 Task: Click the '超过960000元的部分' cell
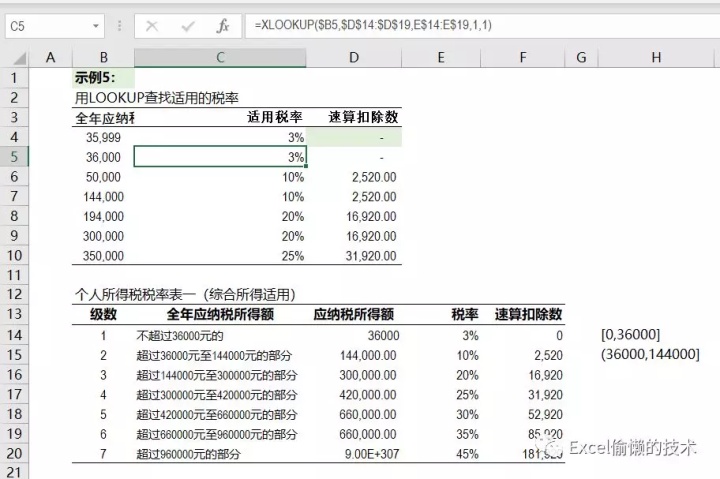tap(220, 454)
